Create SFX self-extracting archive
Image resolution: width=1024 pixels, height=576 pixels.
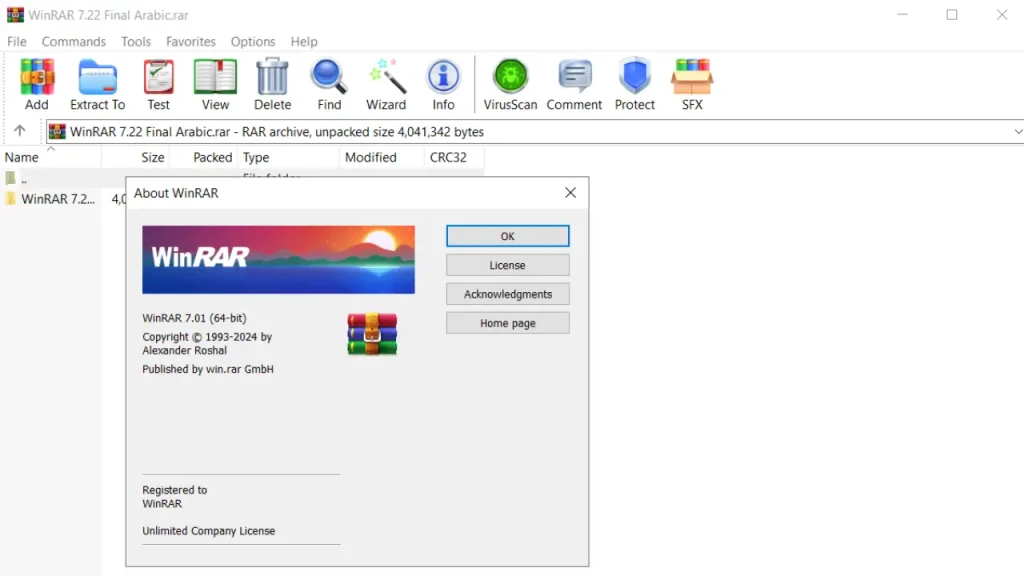point(692,84)
